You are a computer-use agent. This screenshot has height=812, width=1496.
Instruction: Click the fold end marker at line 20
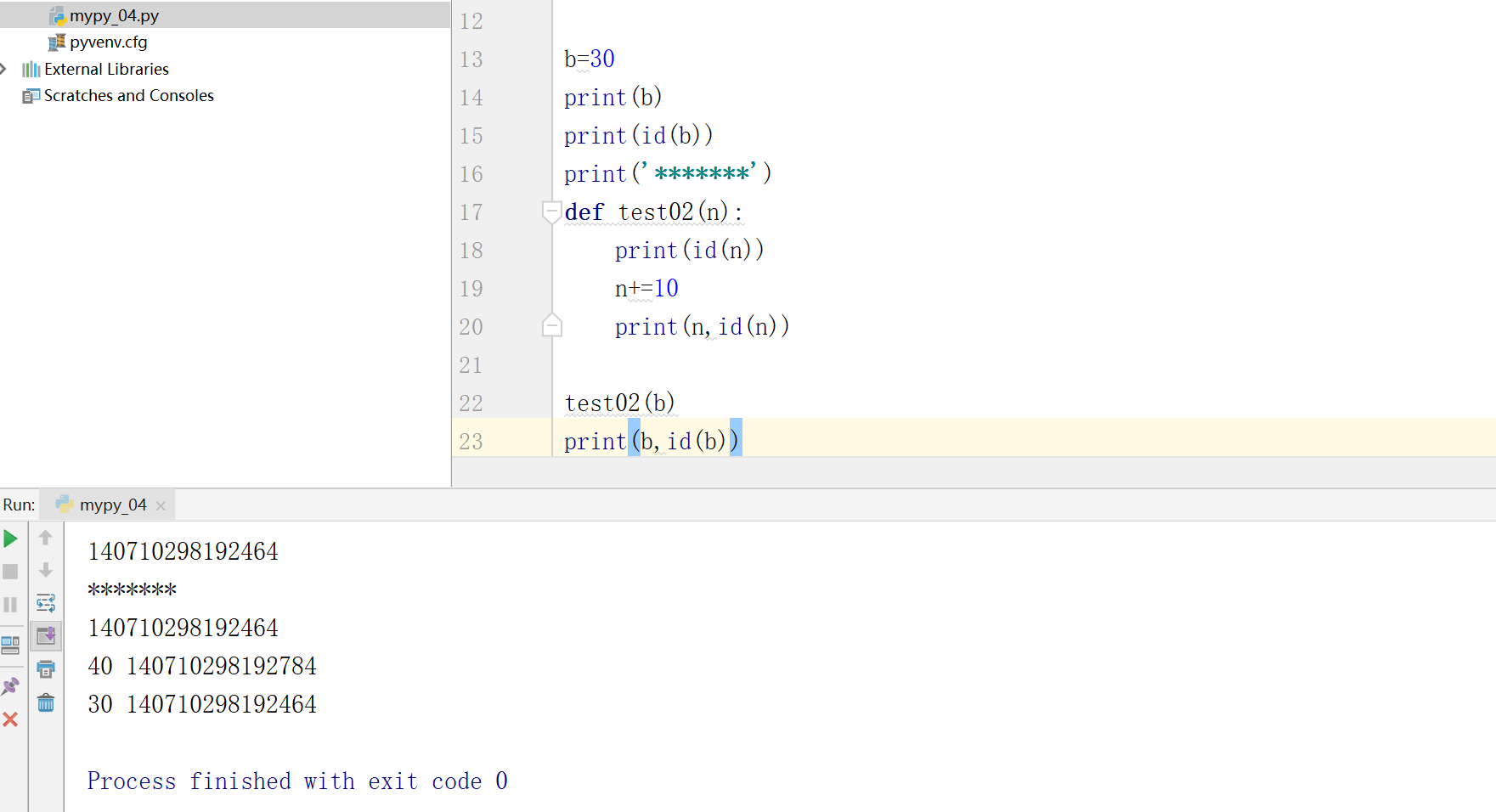coord(551,326)
